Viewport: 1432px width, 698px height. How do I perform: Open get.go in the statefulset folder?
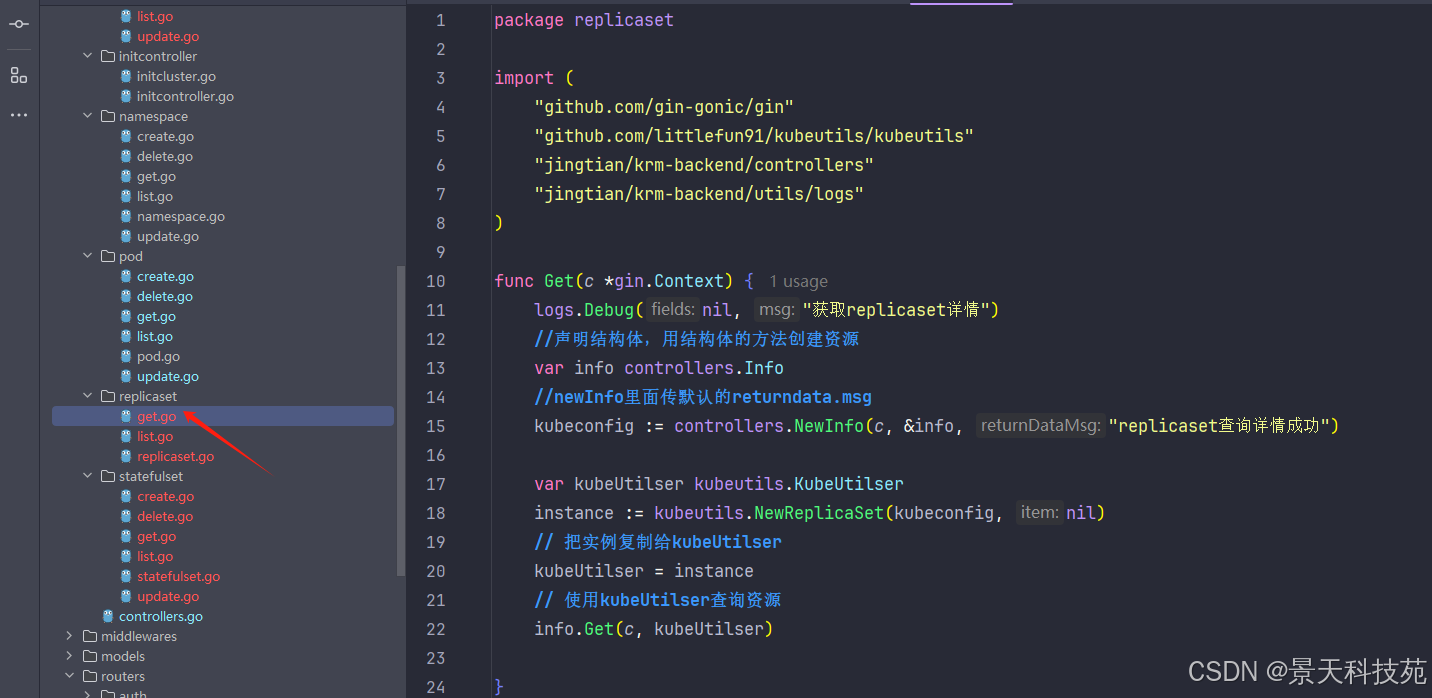(156, 536)
